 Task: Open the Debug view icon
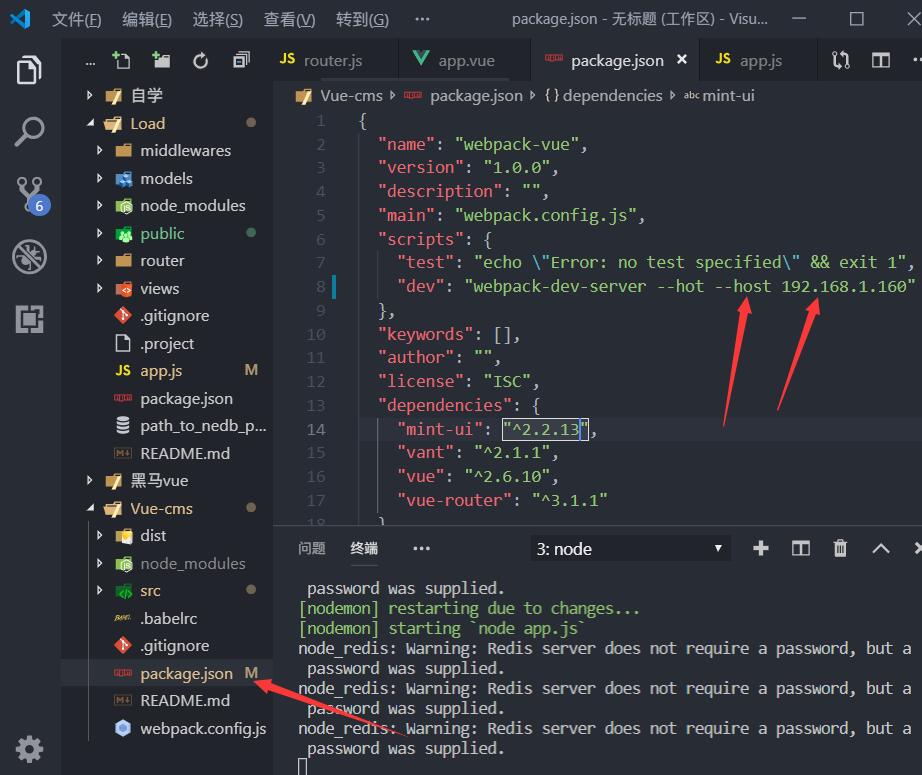pos(29,257)
